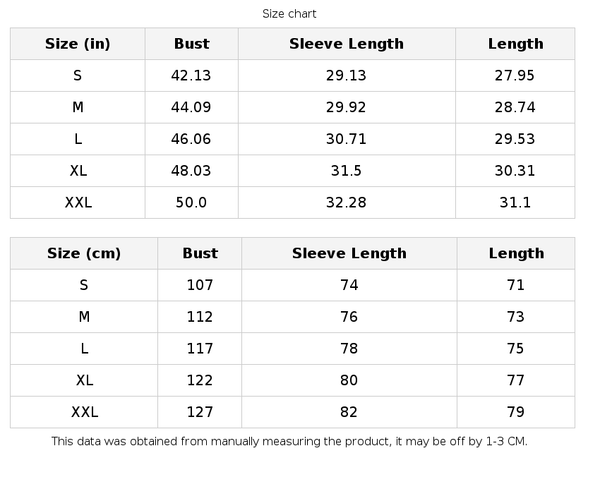Select the "Size (cm)" column header

pos(84,253)
